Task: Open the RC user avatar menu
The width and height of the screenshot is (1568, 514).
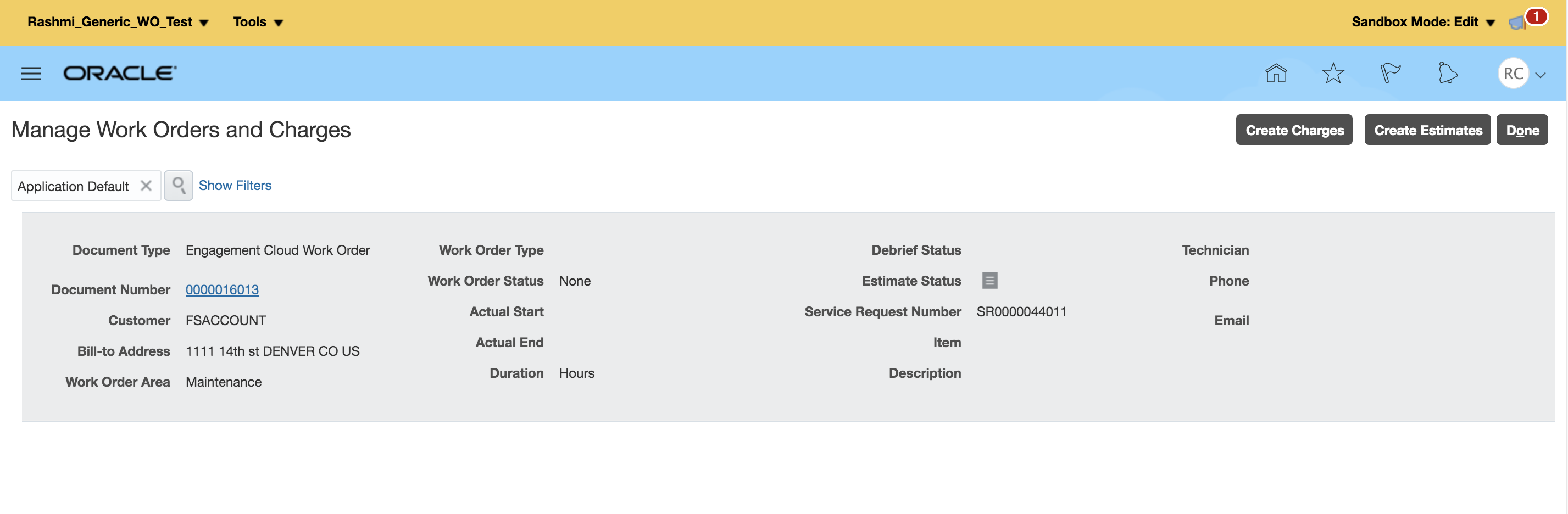Action: coord(1513,74)
